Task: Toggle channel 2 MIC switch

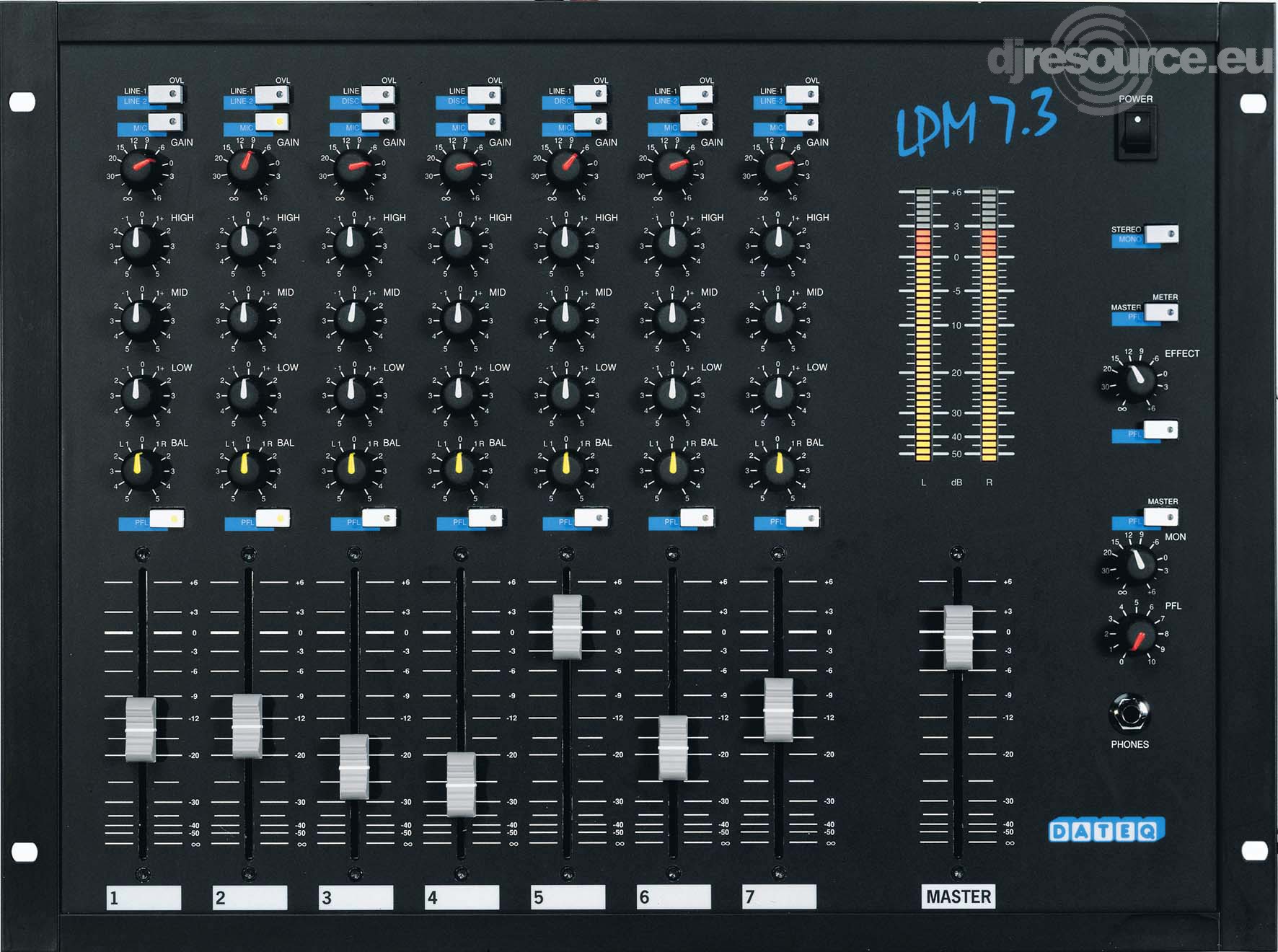Action: pos(271,121)
